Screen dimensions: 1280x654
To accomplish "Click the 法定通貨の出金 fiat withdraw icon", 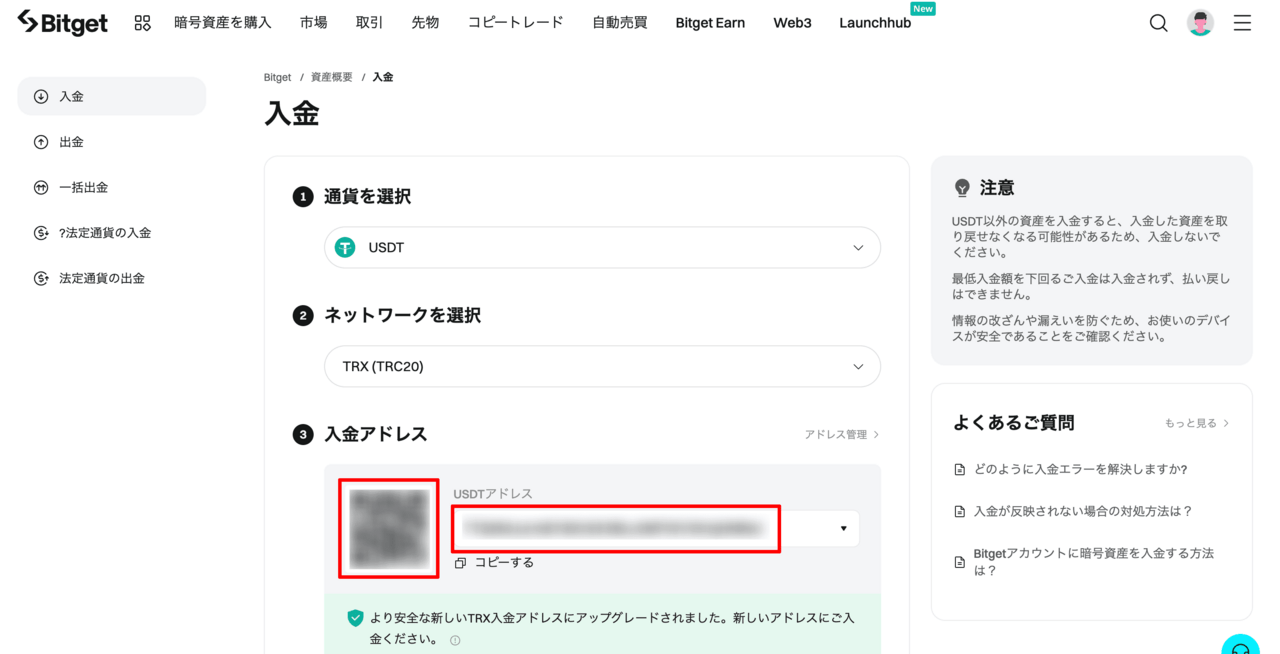I will tap(41, 278).
